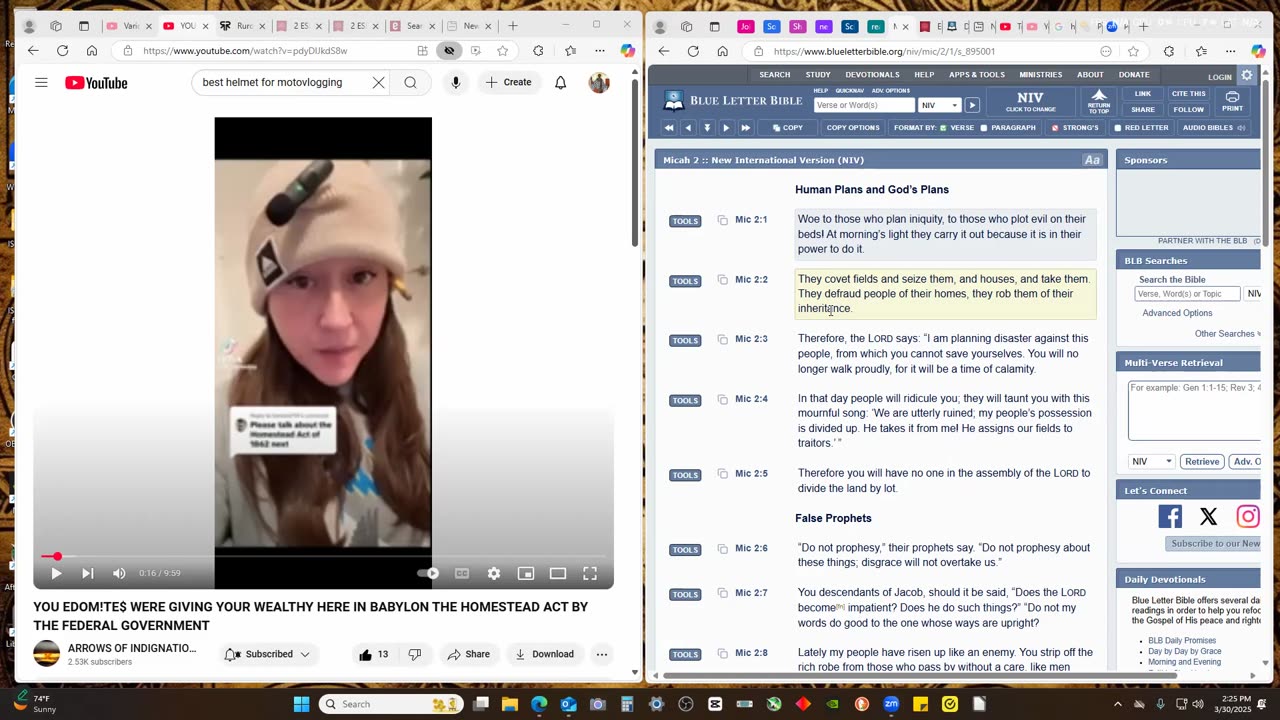The image size is (1280, 720).
Task: Select the Verse format checkbox
Action: pyautogui.click(x=943, y=128)
